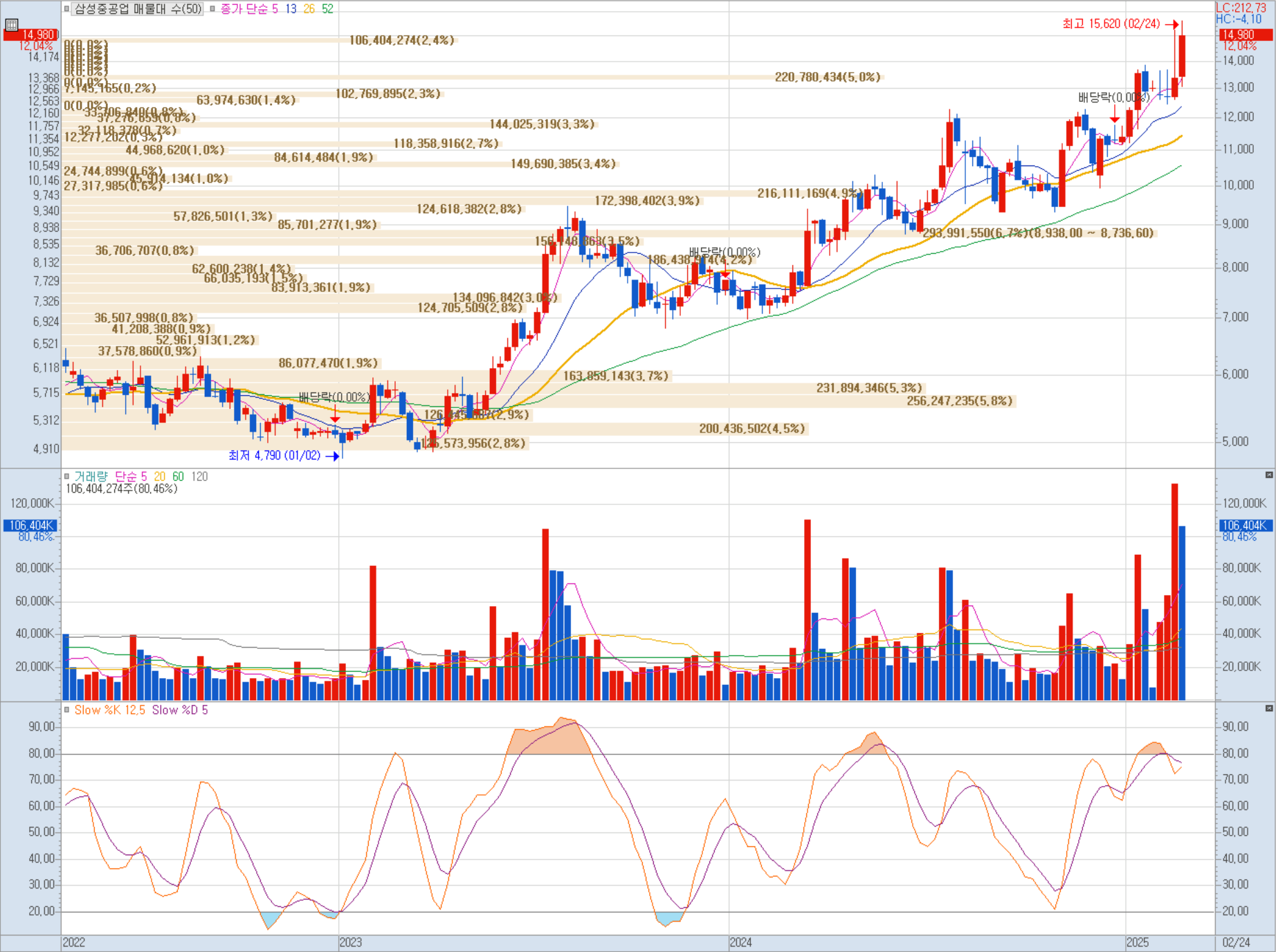Close the volume panel with its corner button
This screenshot has height=952, width=1276.
(1269, 475)
